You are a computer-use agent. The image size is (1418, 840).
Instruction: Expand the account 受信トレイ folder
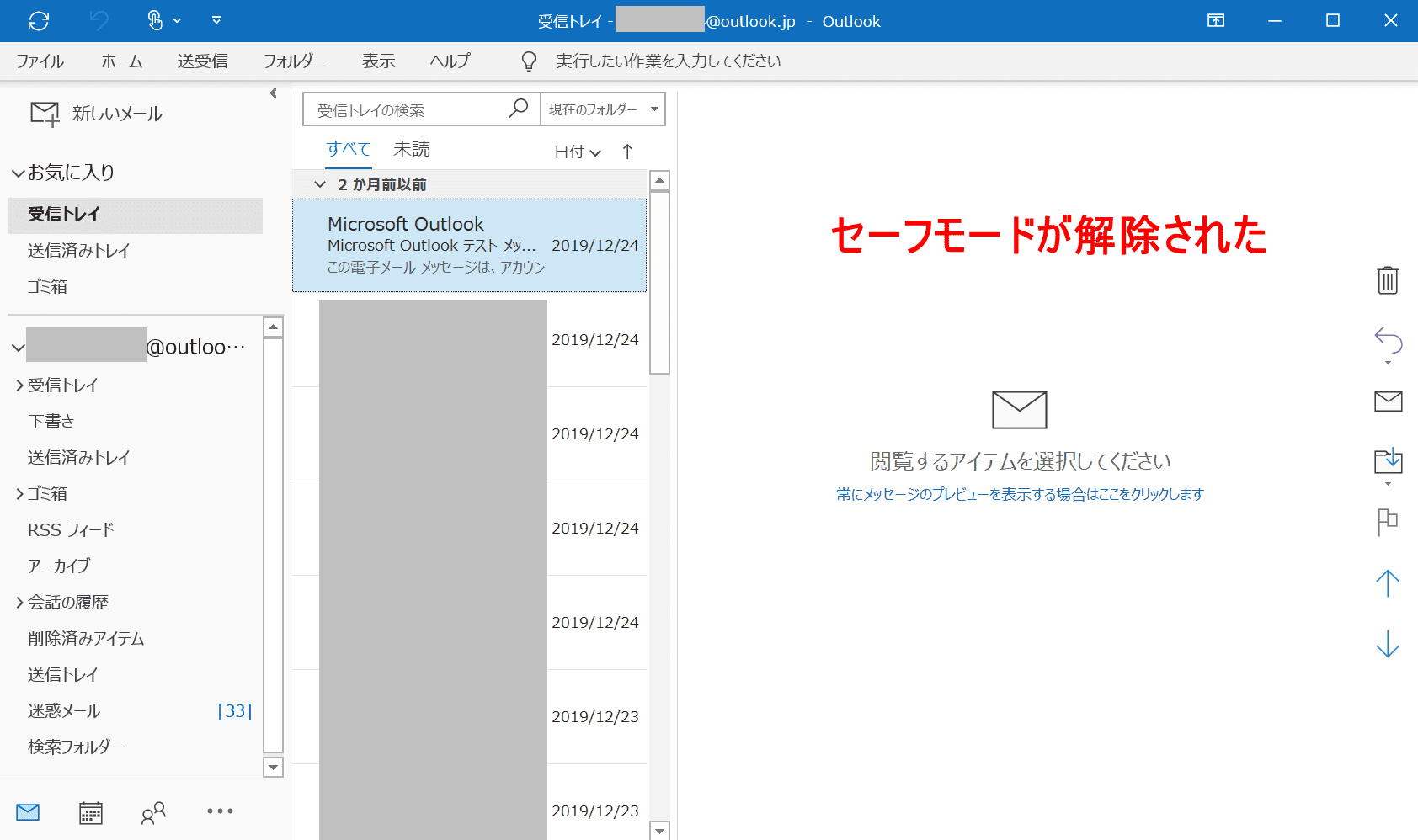coord(19,385)
